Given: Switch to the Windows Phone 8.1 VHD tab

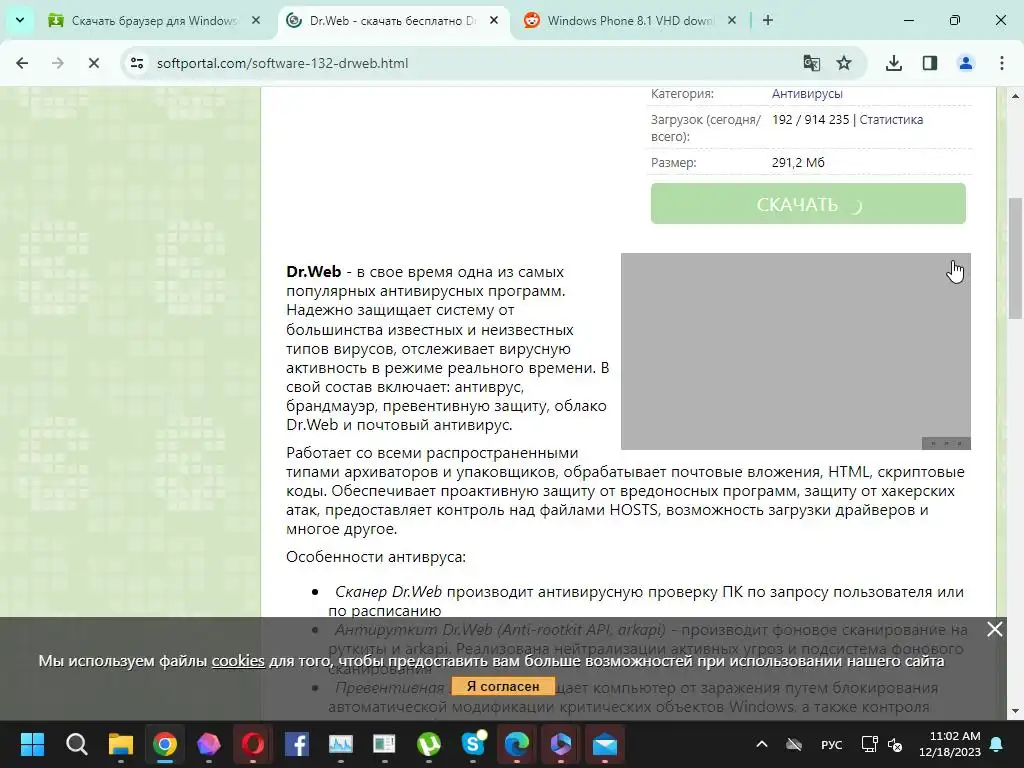Looking at the screenshot, I should pos(630,20).
